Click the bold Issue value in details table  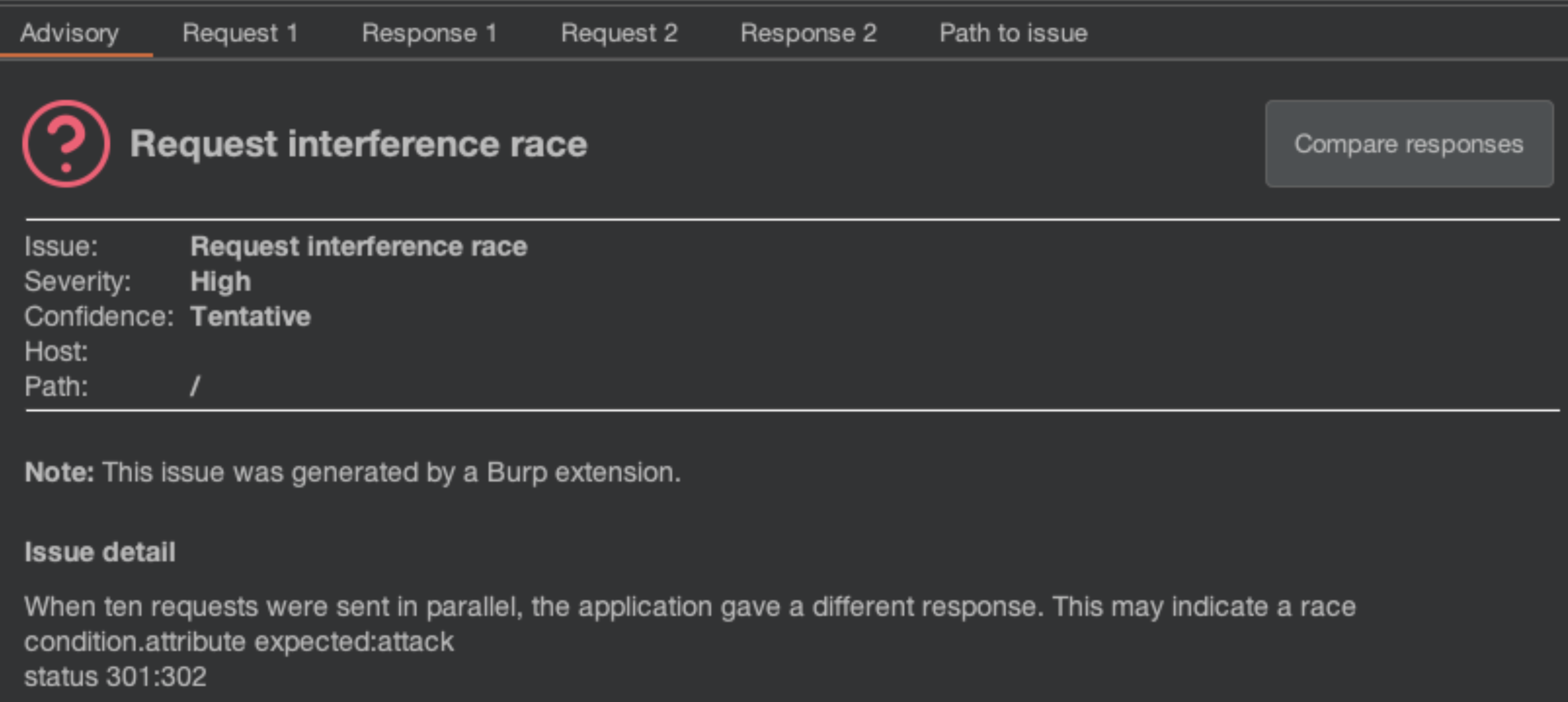[x=359, y=247]
